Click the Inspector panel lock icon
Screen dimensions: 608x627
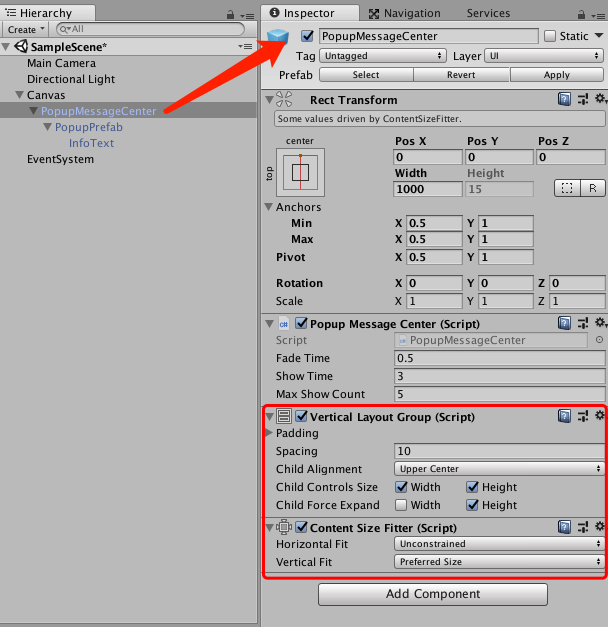coord(581,15)
